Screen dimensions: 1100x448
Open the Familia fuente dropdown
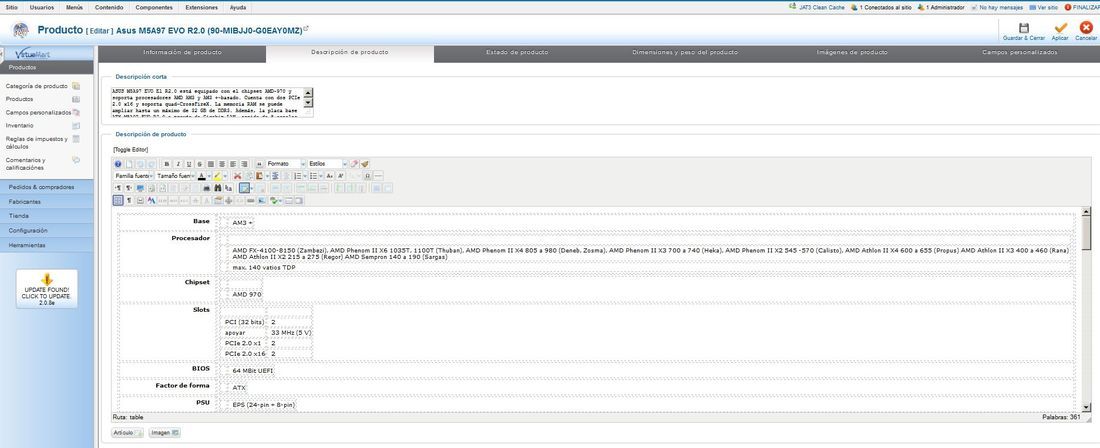(x=134, y=175)
